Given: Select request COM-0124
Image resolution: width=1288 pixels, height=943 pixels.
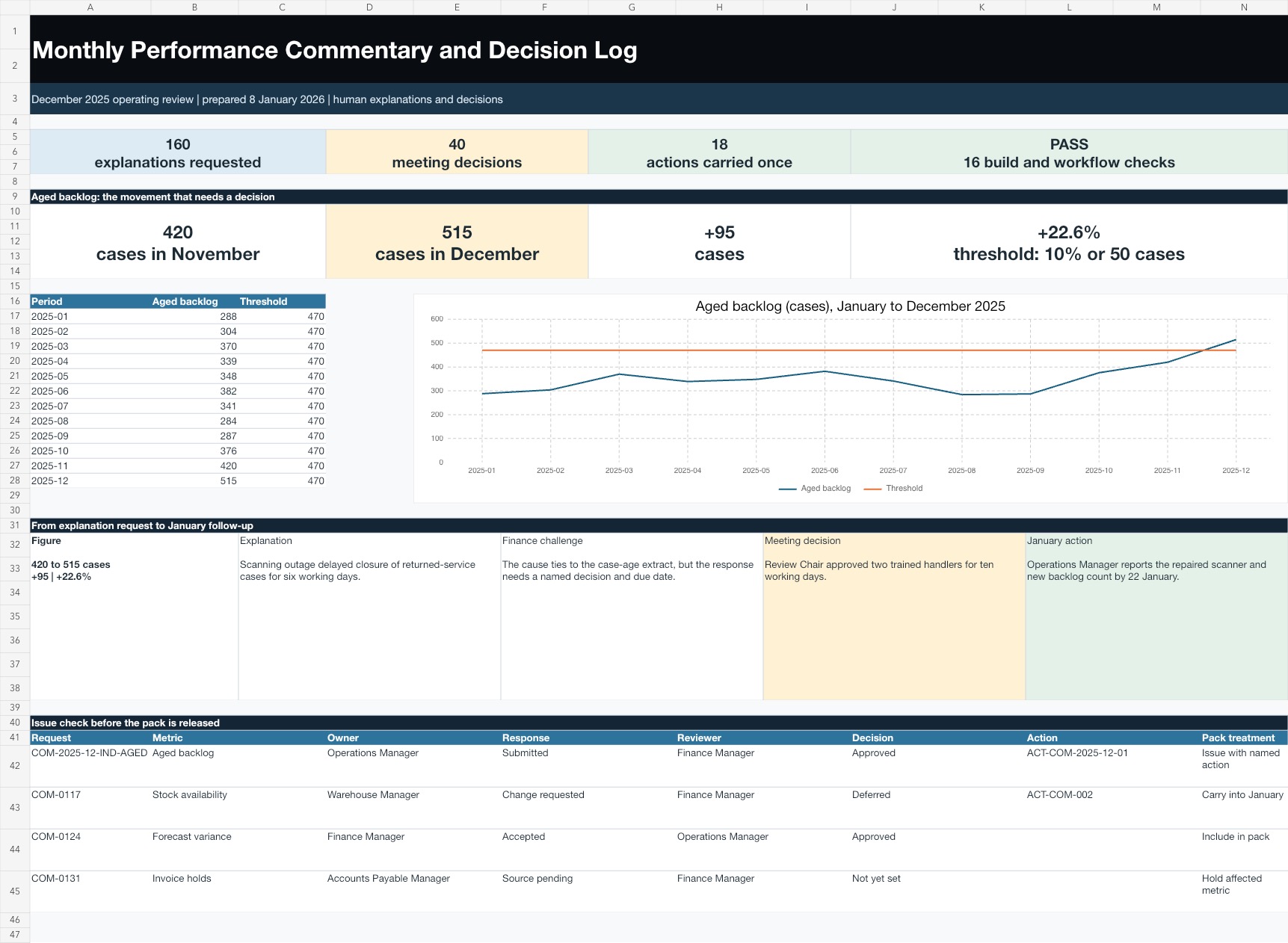Looking at the screenshot, I should [x=90, y=850].
